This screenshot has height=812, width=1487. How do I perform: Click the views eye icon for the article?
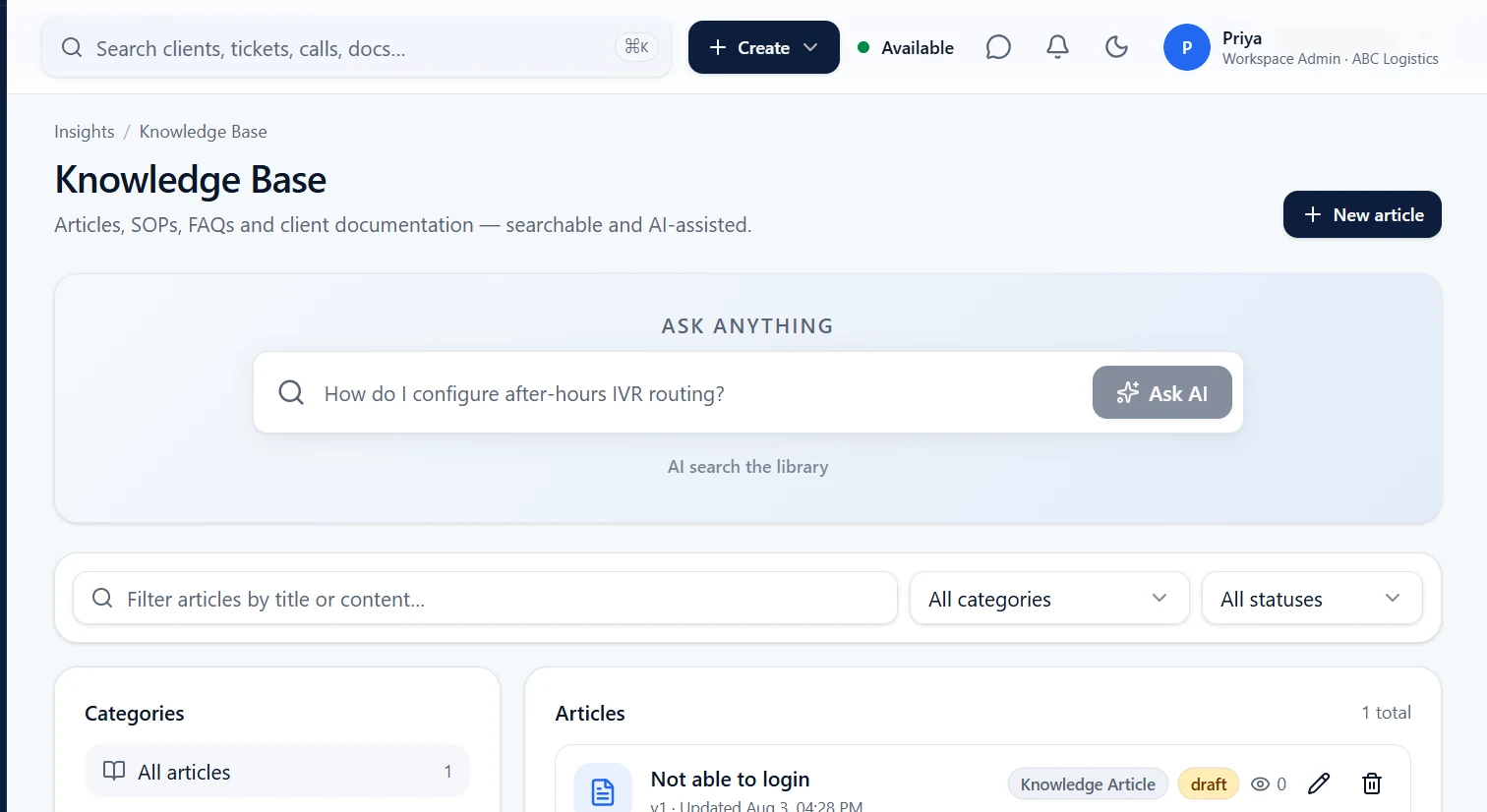coord(1260,784)
